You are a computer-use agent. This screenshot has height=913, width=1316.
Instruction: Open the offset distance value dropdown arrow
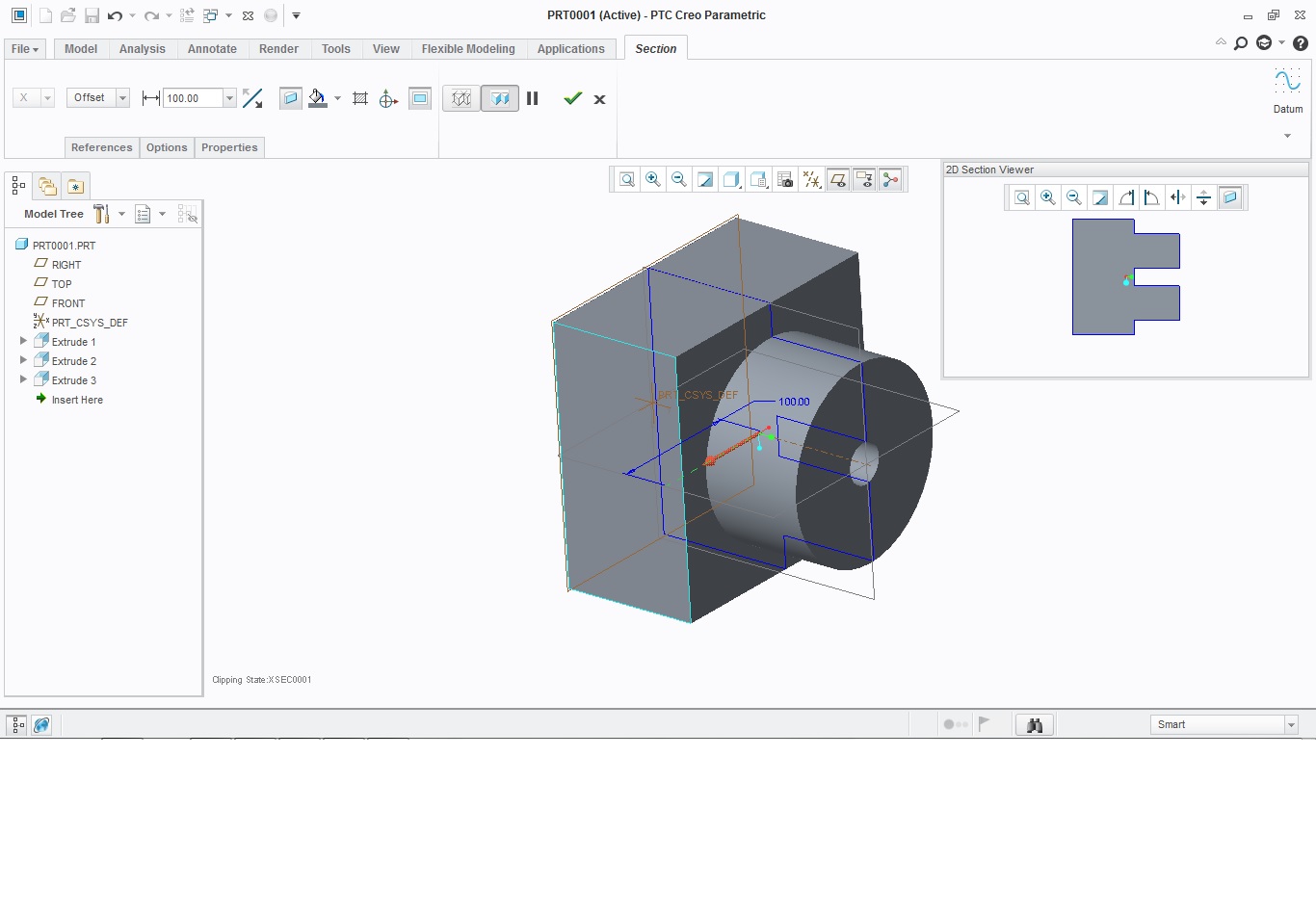229,98
